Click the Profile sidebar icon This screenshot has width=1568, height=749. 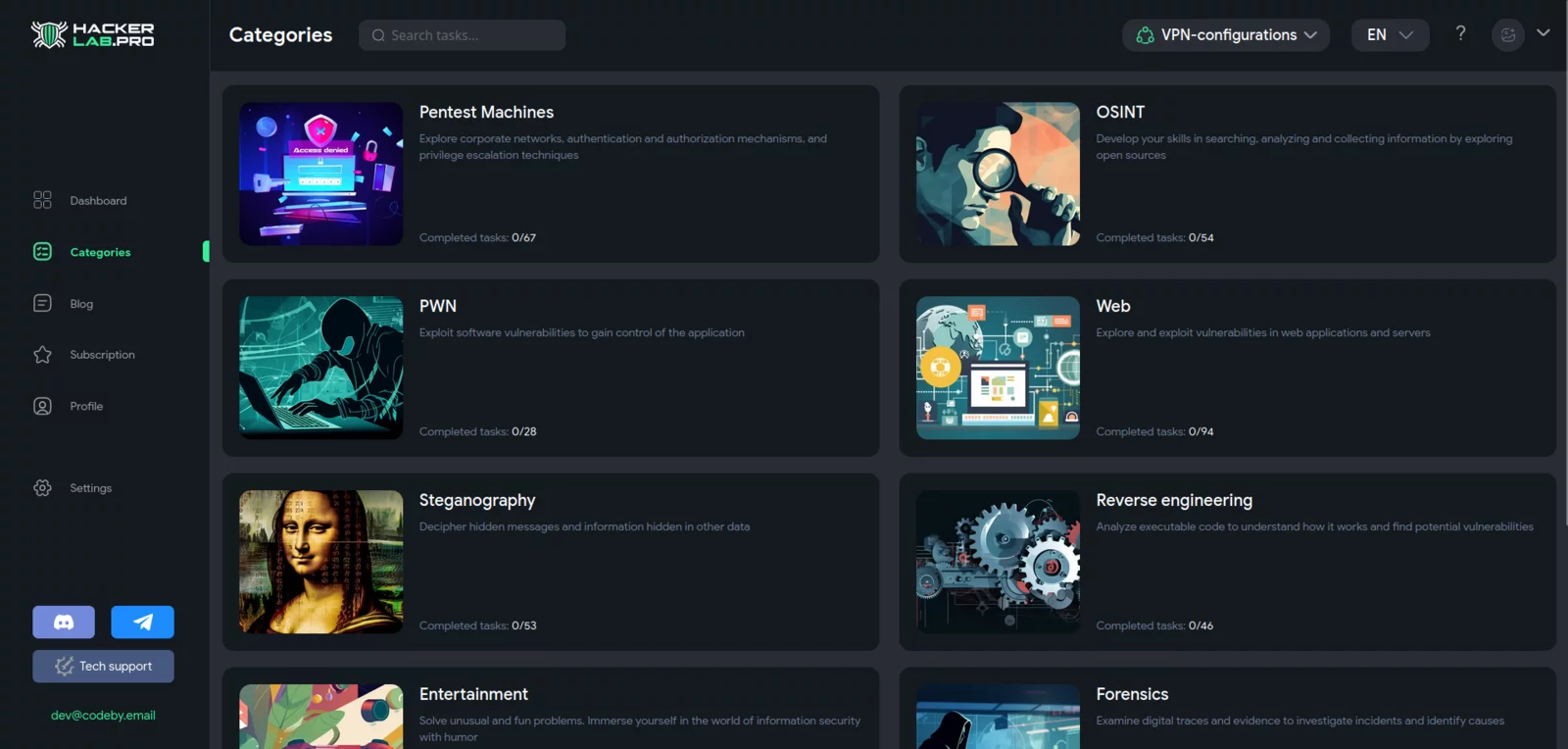[42, 406]
